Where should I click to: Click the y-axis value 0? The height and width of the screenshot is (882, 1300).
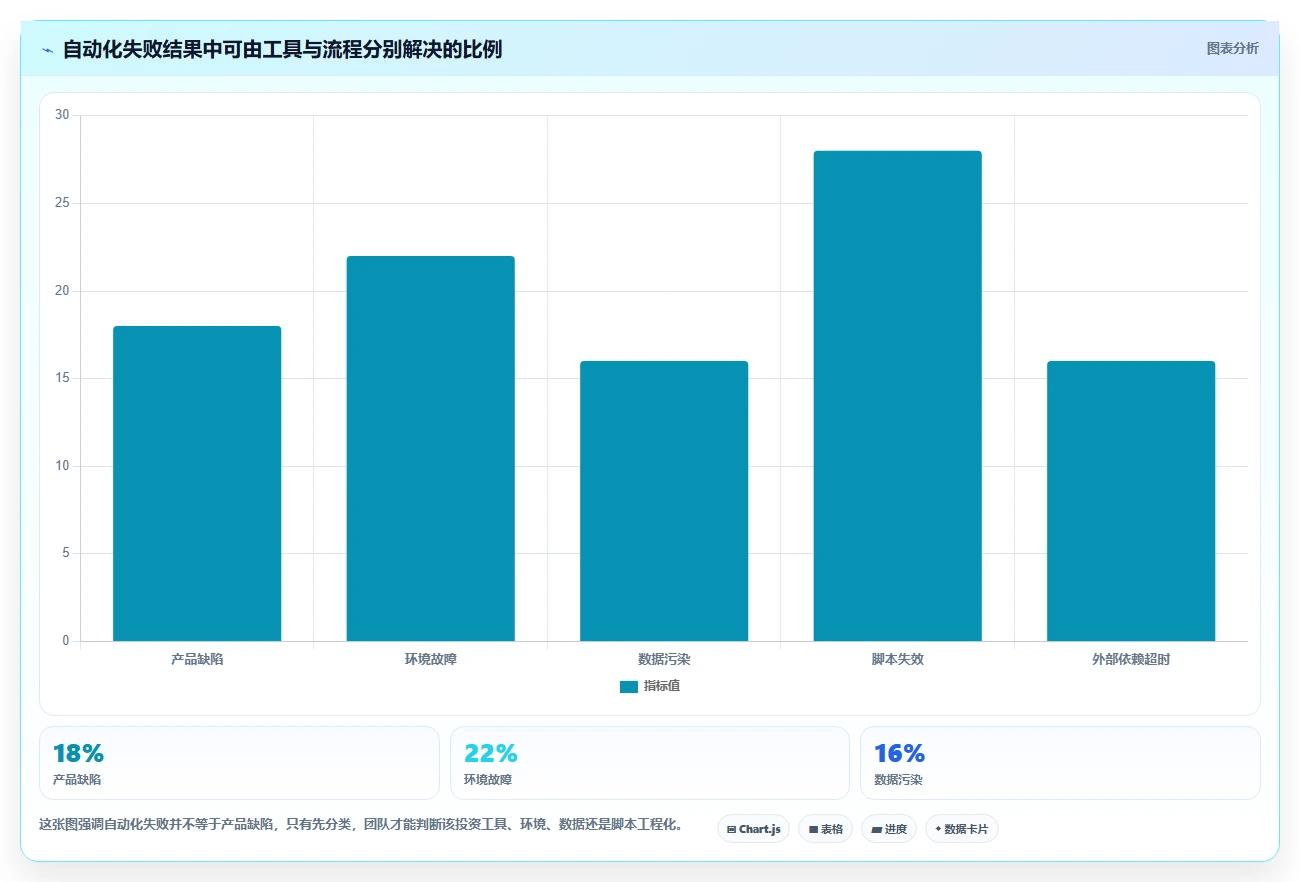coord(65,641)
